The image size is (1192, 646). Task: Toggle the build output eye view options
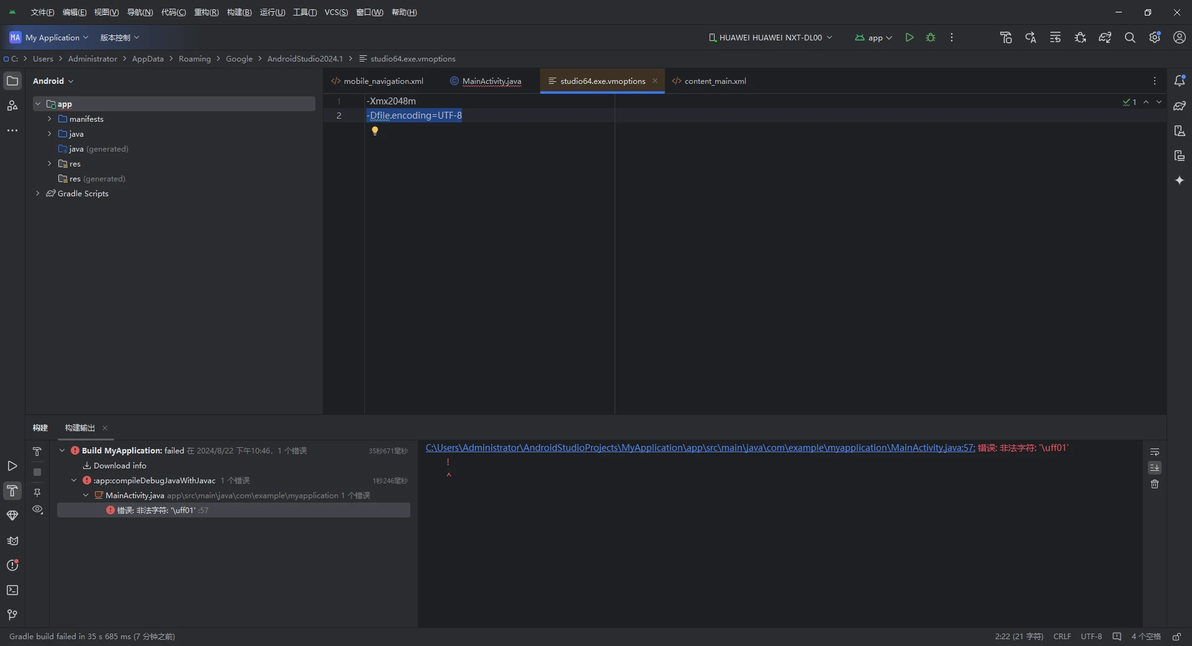(37, 509)
